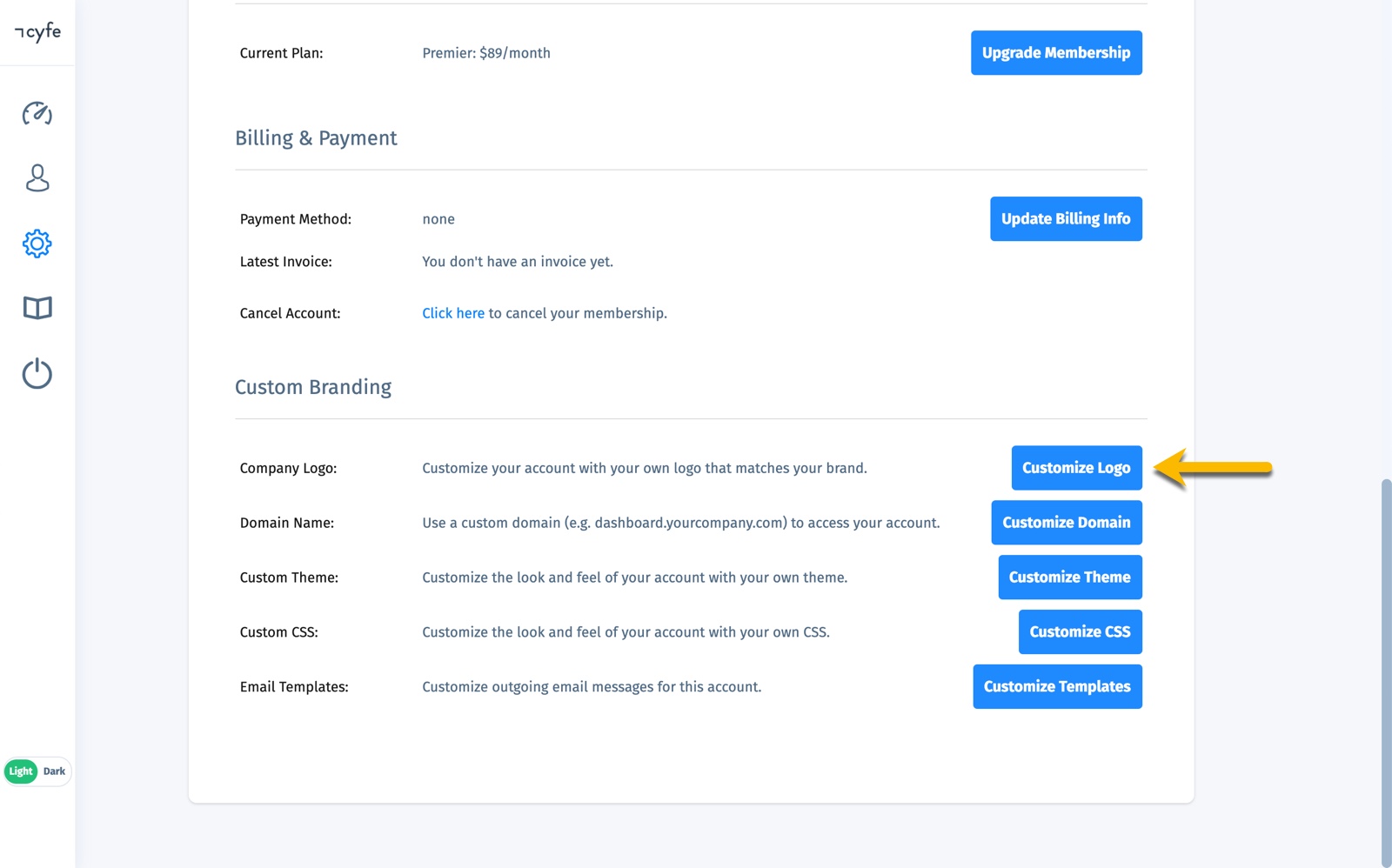Open the dashboards speedometer icon in sidebar
This screenshot has height=868, width=1392.
click(x=37, y=113)
